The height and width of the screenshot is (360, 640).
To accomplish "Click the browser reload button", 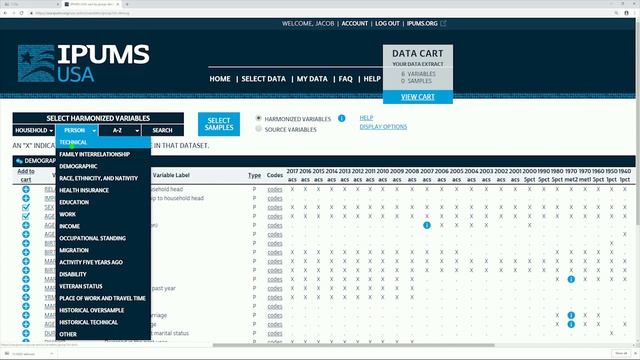I will tap(21, 13).
